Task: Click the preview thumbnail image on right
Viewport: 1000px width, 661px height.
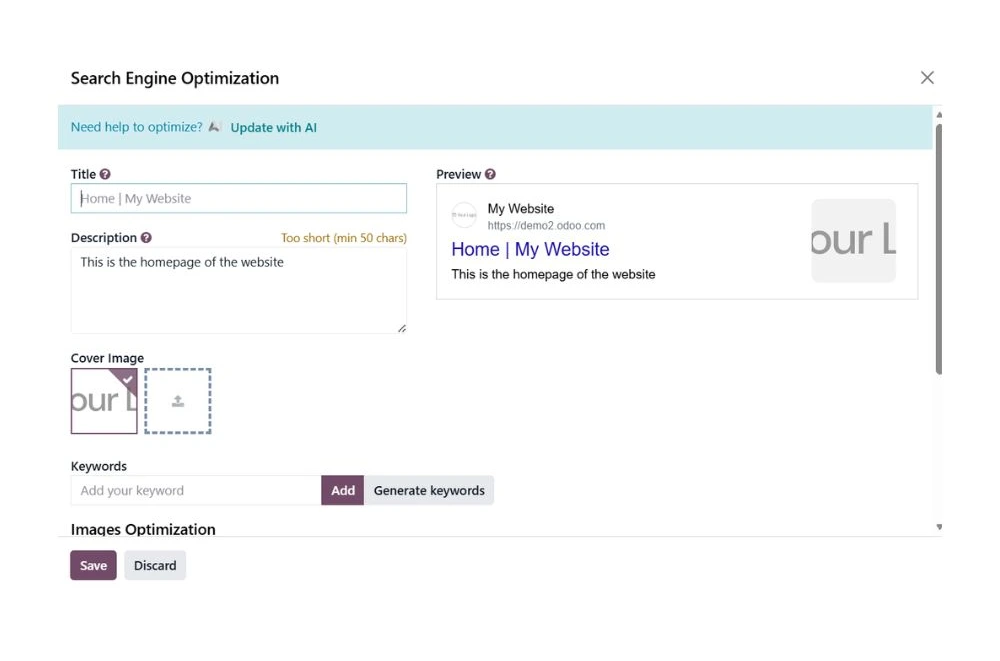Action: [853, 241]
